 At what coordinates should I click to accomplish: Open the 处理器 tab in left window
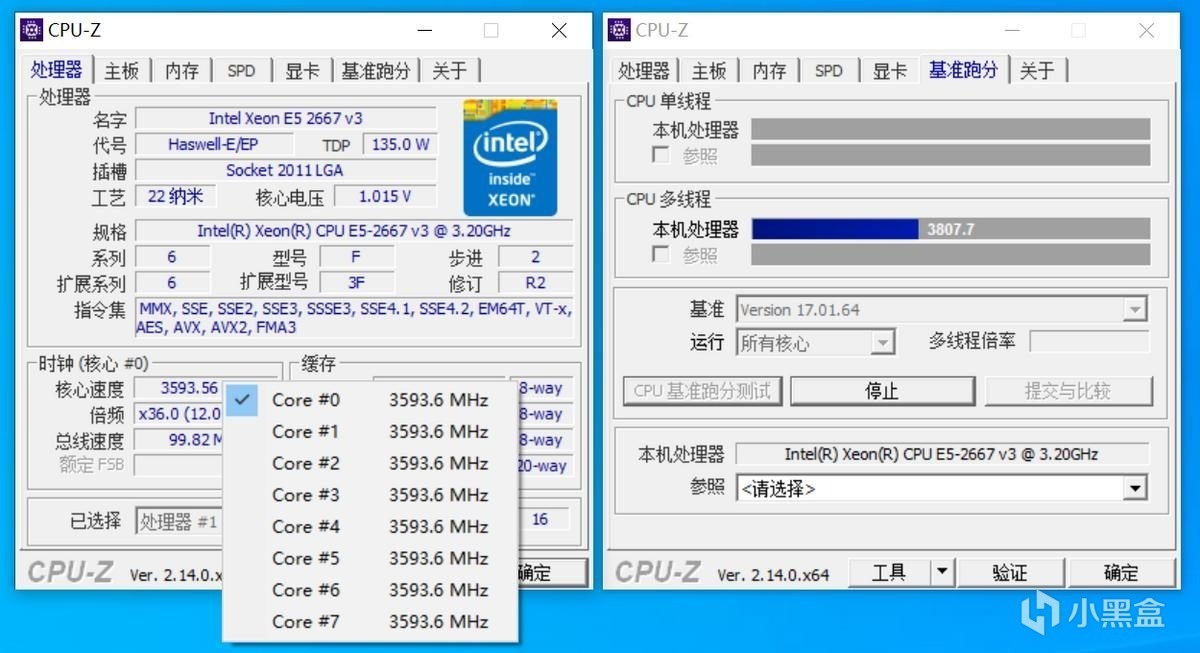[56, 70]
